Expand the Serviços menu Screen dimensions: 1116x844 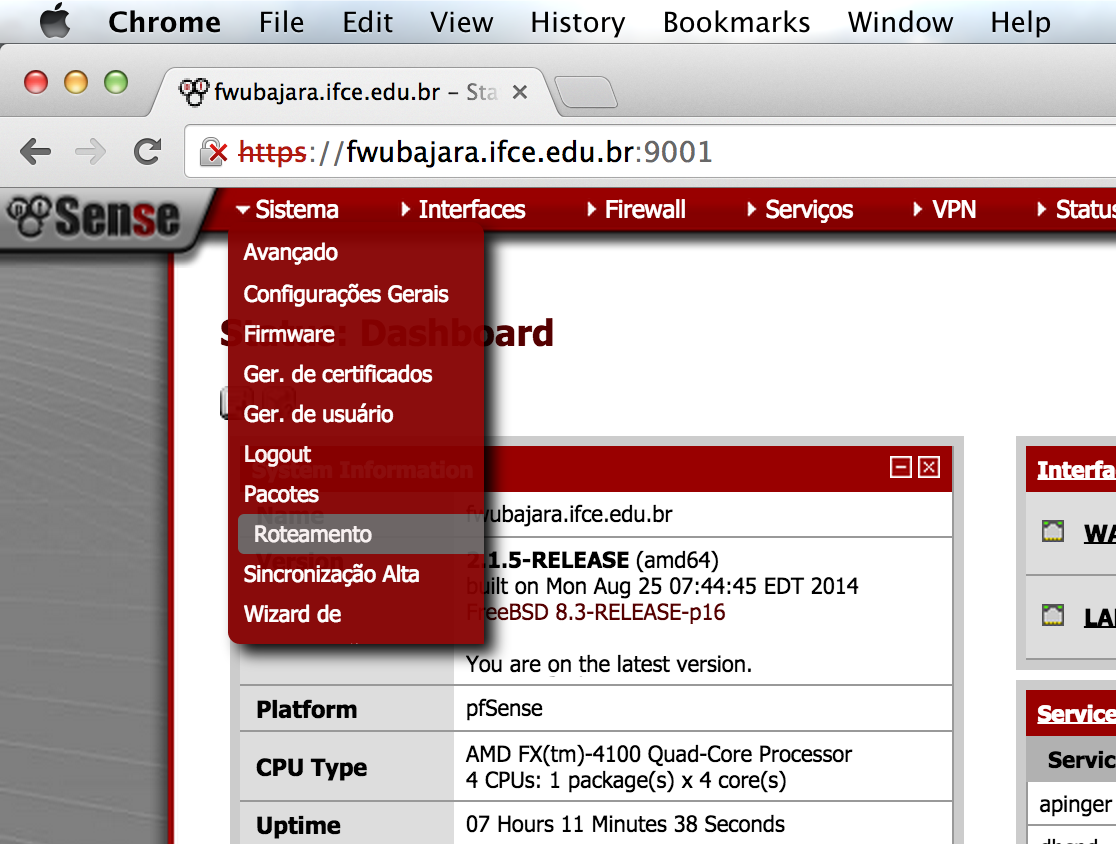800,209
